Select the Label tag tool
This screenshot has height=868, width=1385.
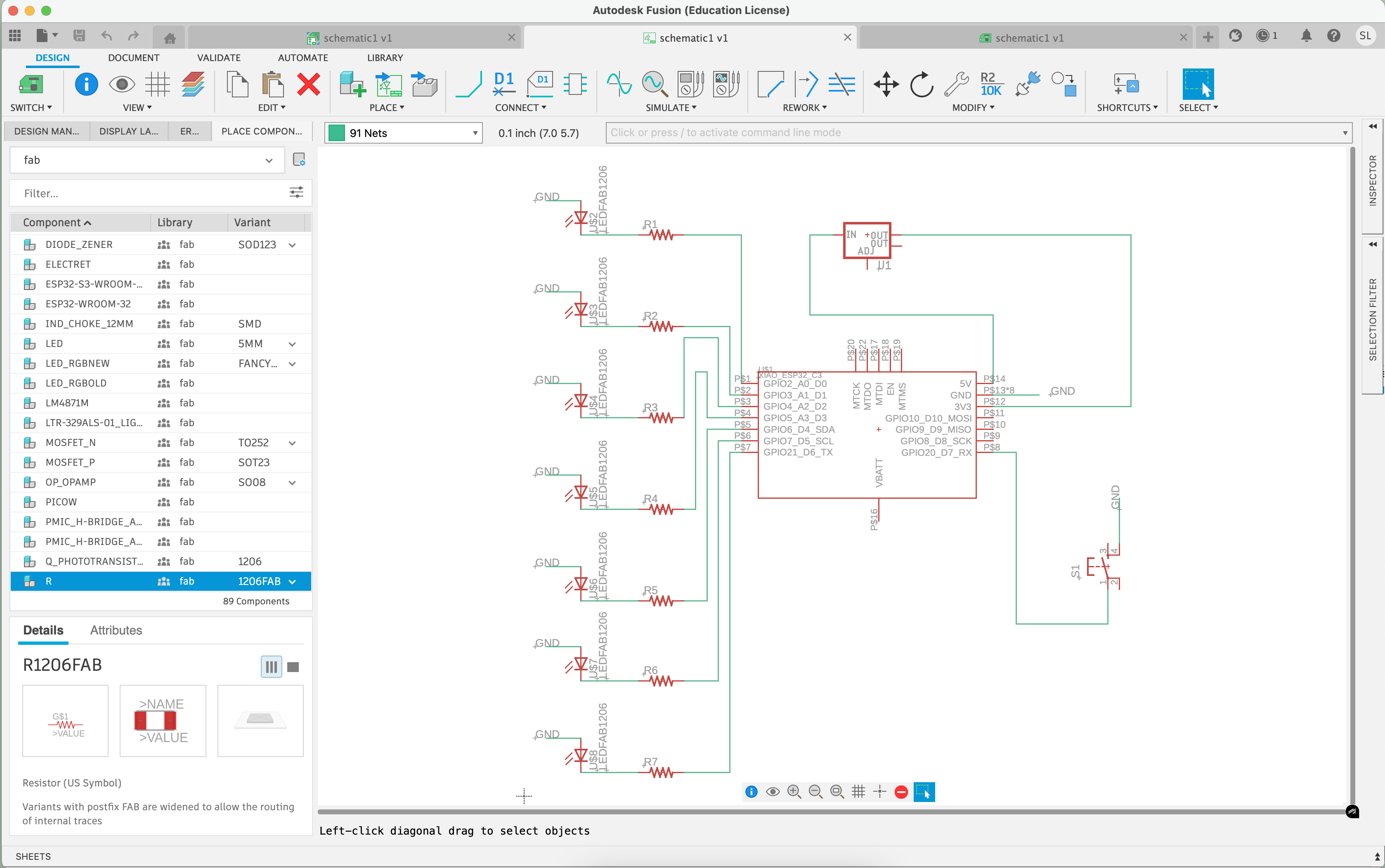pos(540,85)
